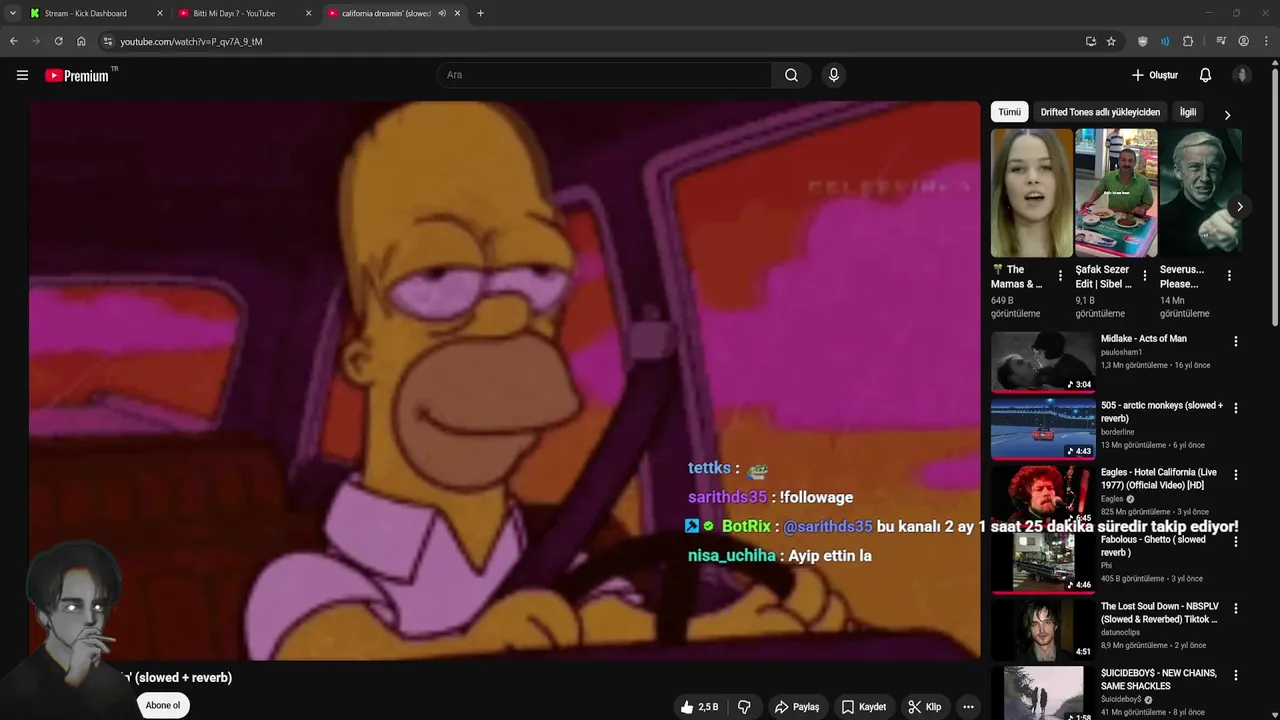1280x720 pixels.
Task: Select Drifted Tones adlı yükleyiciden chip
Action: pyautogui.click(x=1100, y=112)
